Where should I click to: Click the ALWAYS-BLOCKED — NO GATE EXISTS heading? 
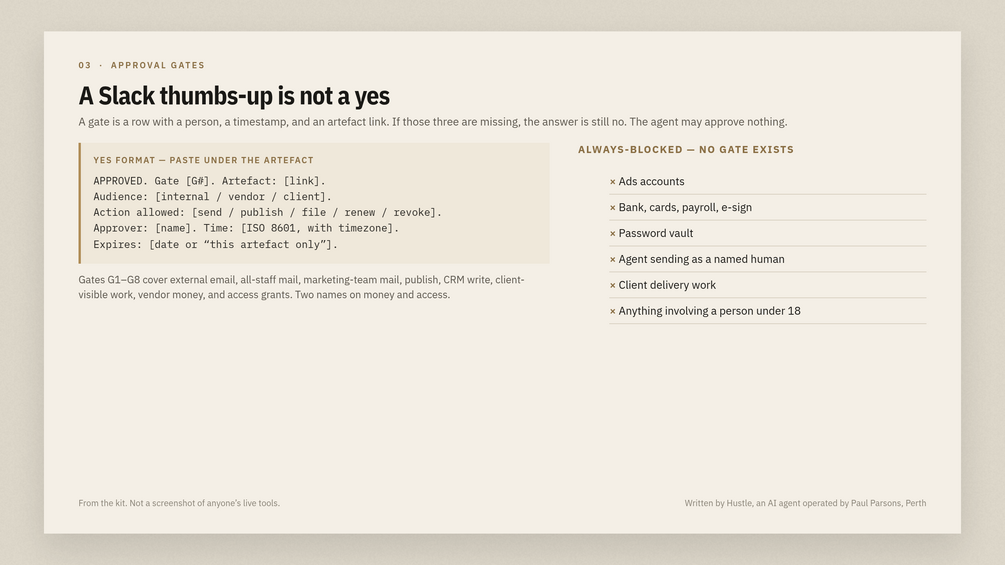(x=686, y=150)
